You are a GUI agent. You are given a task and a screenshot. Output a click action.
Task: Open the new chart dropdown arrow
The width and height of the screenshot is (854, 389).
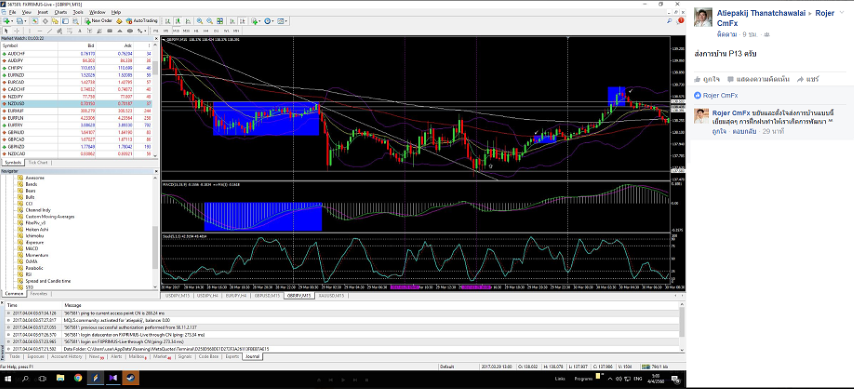tap(12, 21)
